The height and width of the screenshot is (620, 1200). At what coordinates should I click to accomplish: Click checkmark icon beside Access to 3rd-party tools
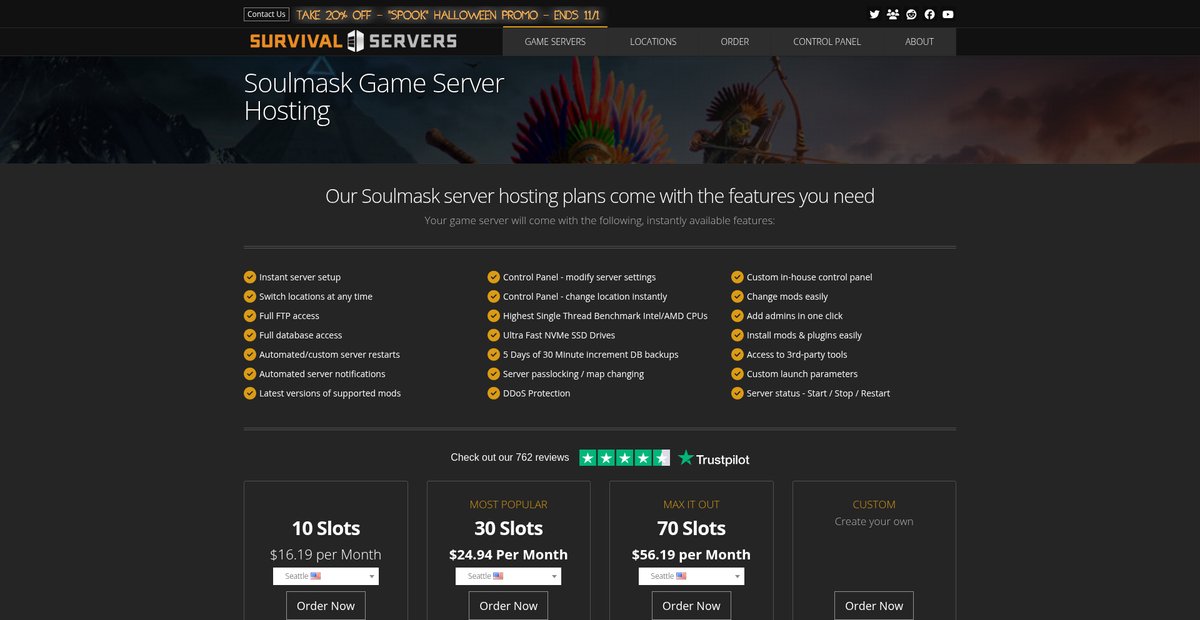[738, 354]
